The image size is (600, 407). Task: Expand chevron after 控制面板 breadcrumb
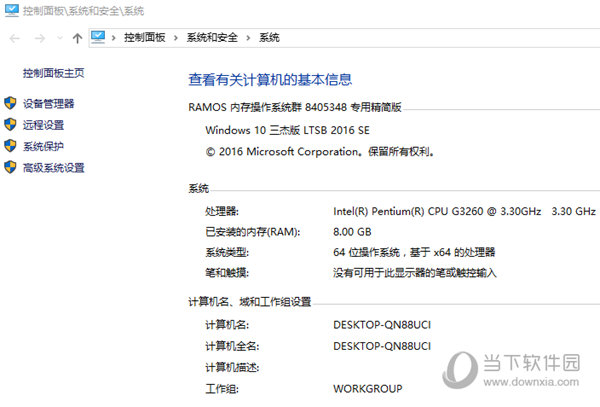pyautogui.click(x=176, y=38)
